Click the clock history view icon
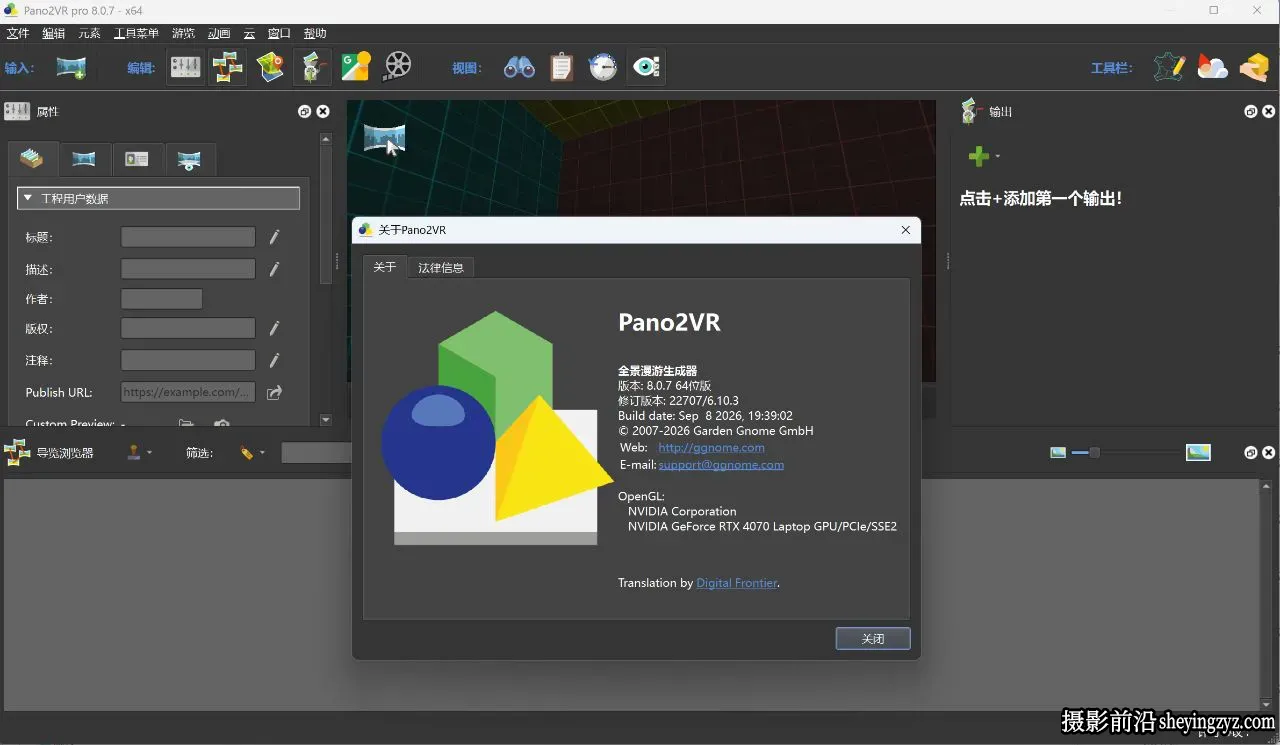 [x=603, y=67]
